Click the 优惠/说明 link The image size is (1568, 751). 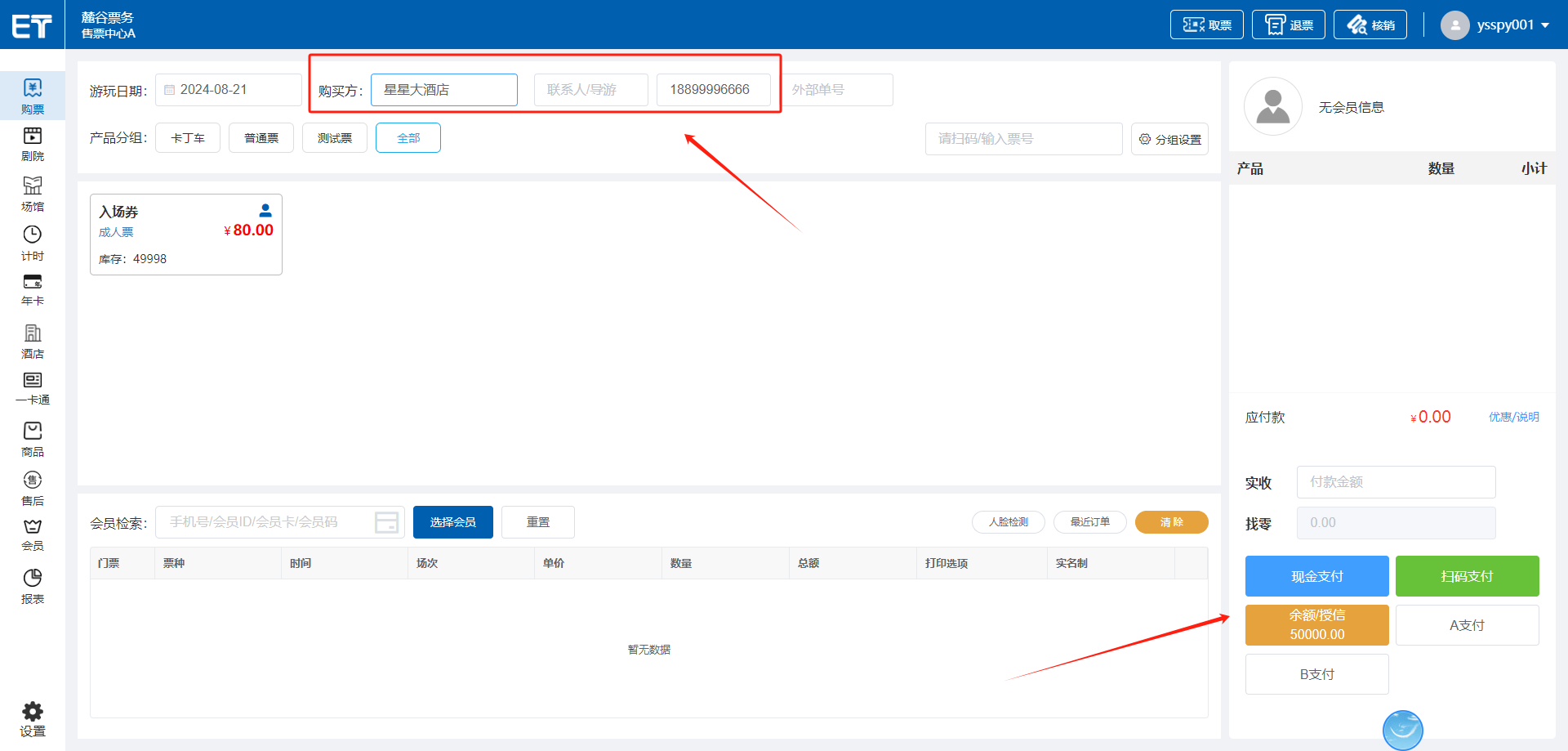(1513, 417)
